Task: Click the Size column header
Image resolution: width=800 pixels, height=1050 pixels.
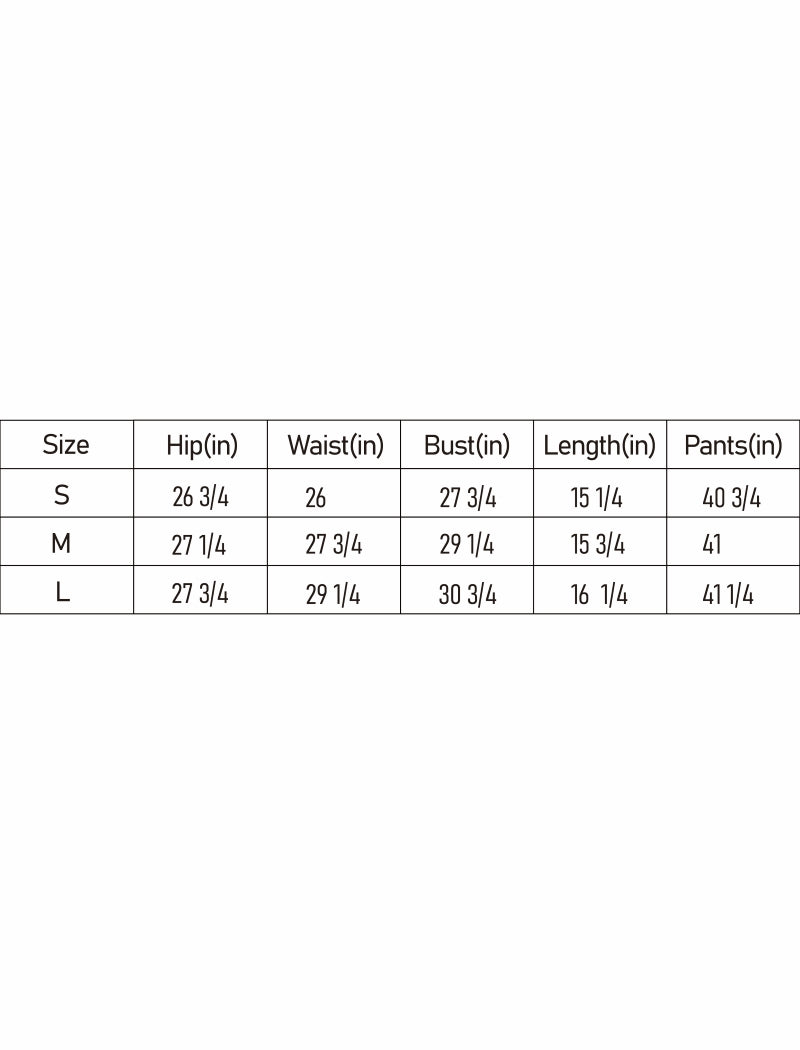Action: pyautogui.click(x=66, y=445)
